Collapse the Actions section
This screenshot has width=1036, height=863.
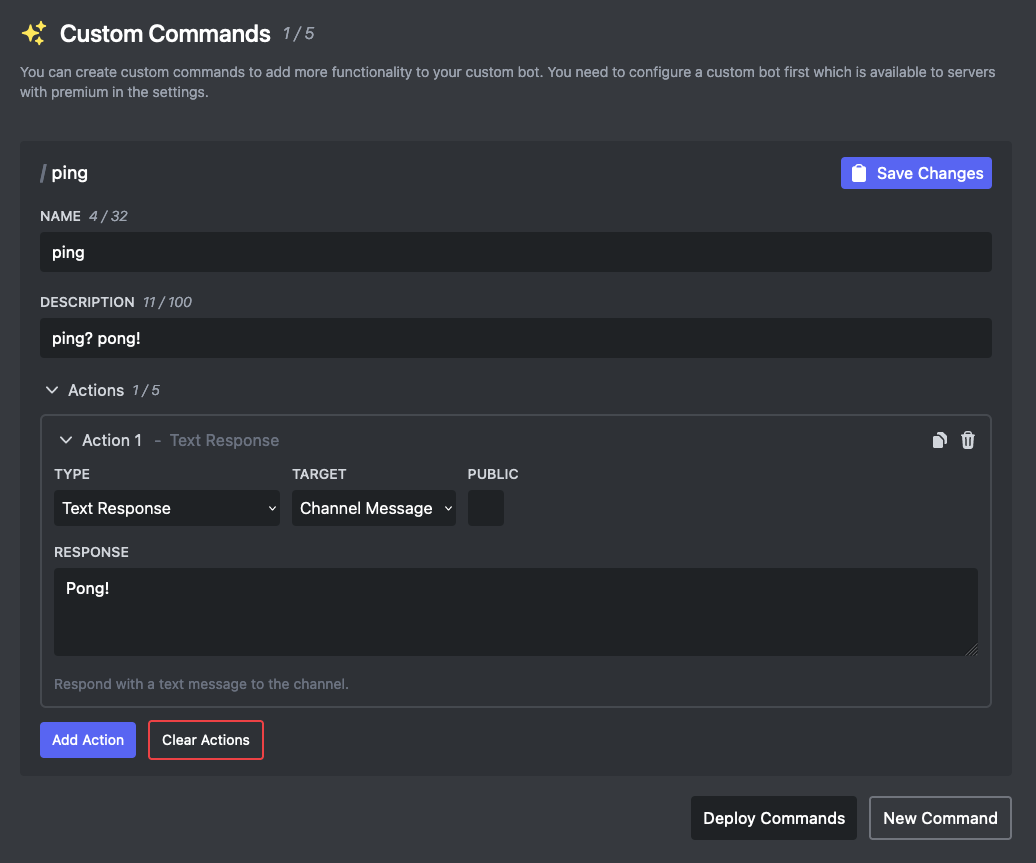point(51,390)
